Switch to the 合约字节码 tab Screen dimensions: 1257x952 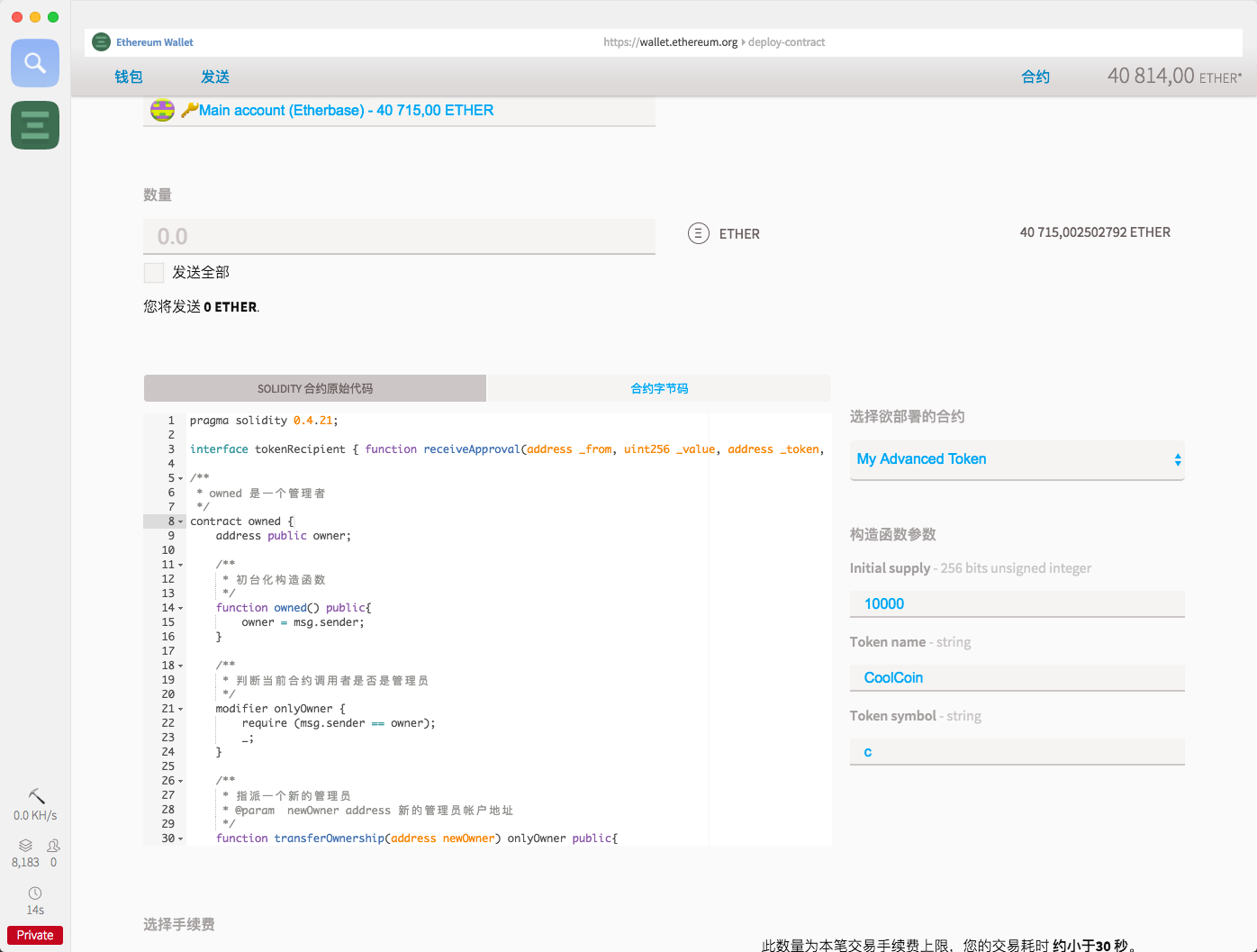[x=659, y=388]
